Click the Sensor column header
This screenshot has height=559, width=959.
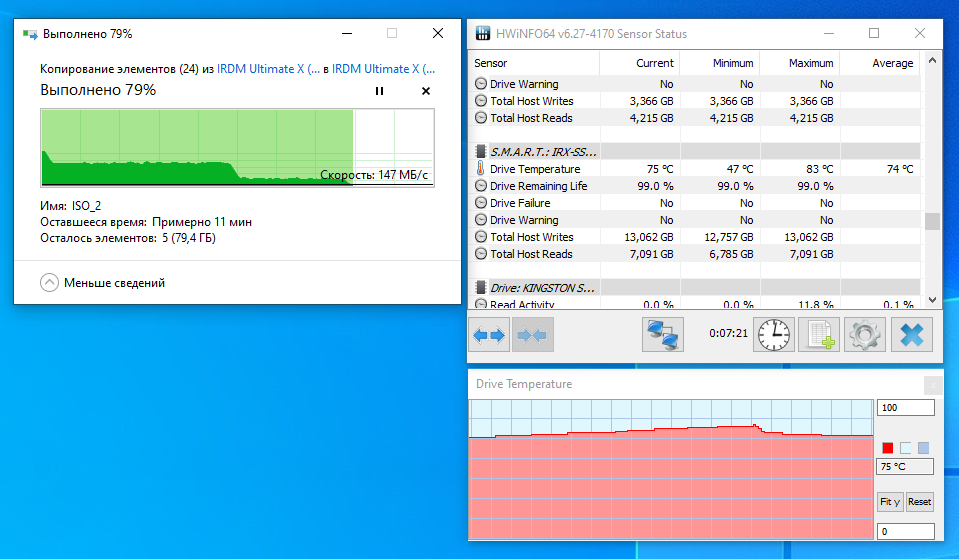click(535, 63)
